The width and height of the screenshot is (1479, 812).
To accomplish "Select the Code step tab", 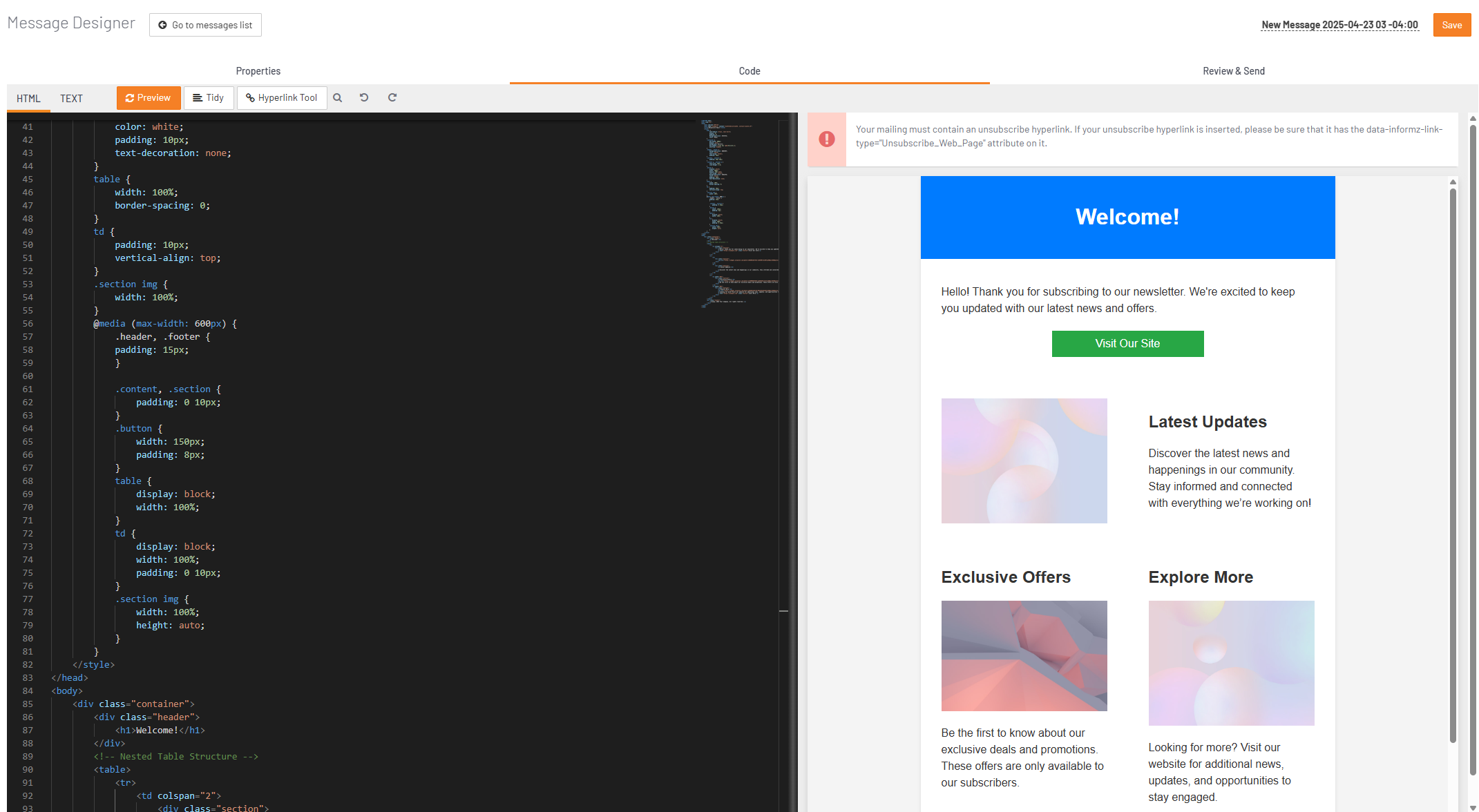I will pos(749,71).
